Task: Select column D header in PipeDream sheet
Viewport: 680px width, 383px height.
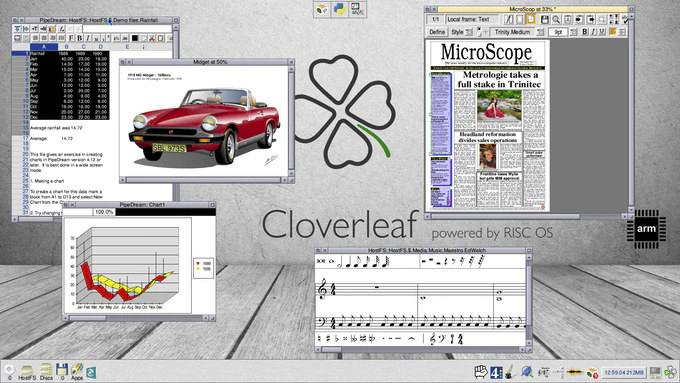Action: click(101, 46)
